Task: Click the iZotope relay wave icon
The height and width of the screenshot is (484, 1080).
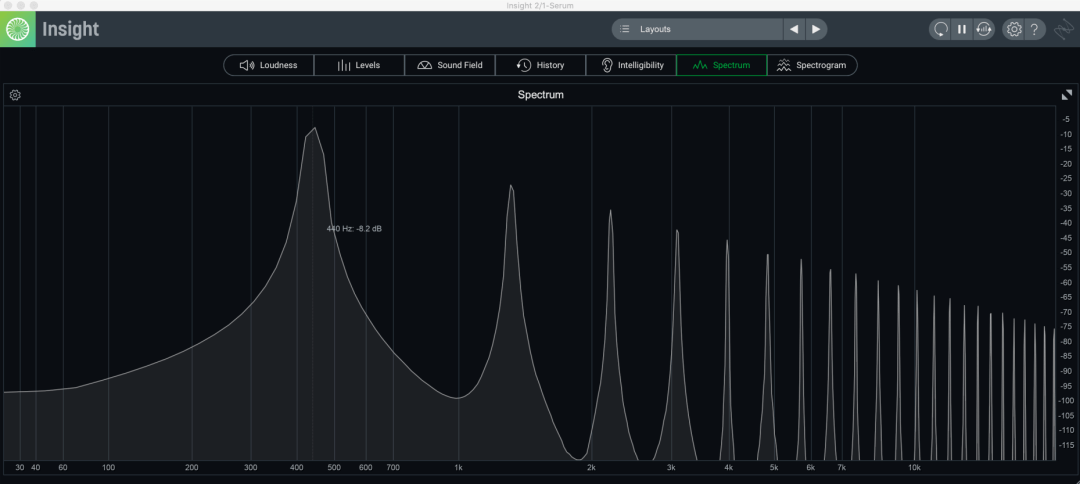Action: 1064,29
